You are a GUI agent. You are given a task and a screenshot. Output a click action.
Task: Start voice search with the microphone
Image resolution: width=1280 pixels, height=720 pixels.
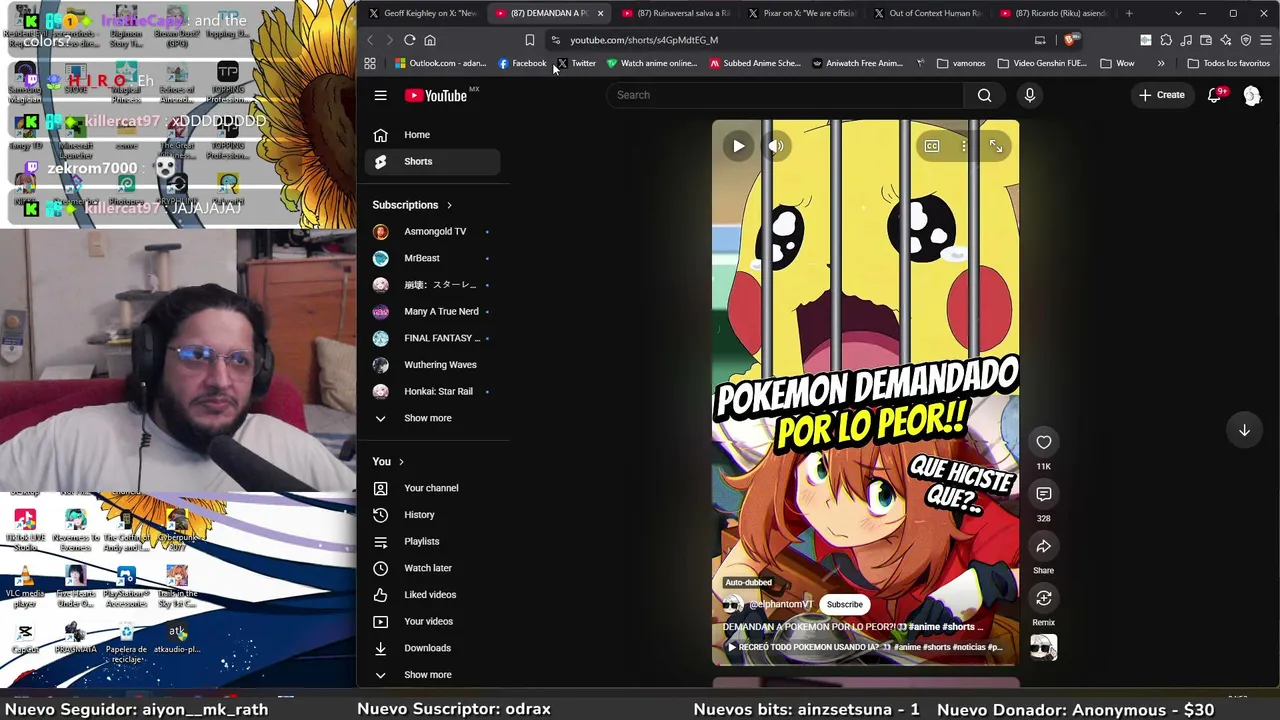click(x=1029, y=95)
